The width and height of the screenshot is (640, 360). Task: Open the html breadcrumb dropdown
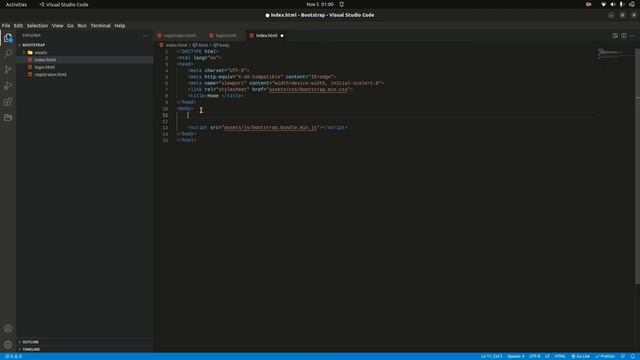200,45
